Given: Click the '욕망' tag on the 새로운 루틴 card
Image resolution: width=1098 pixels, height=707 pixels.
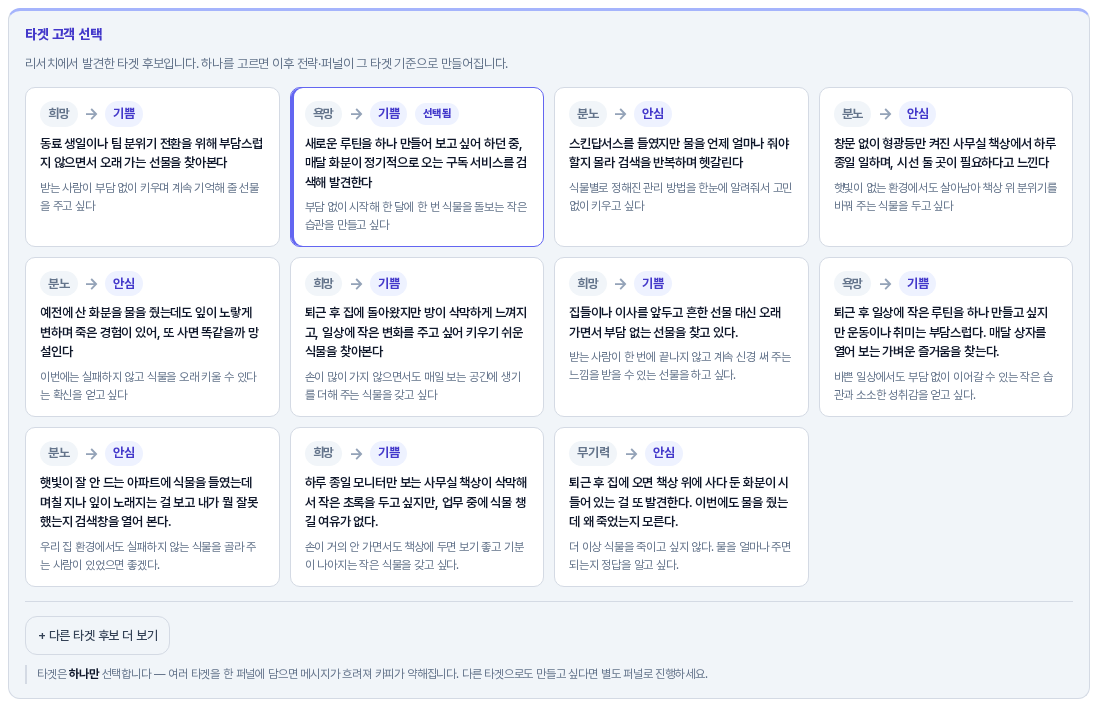Looking at the screenshot, I should [x=323, y=113].
